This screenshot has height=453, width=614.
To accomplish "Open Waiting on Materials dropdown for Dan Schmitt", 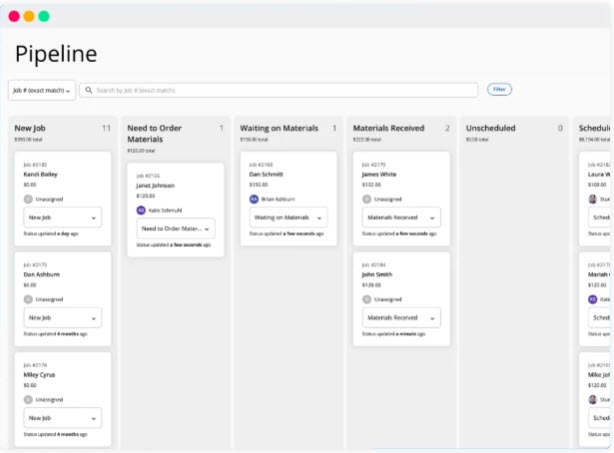I will [x=289, y=217].
